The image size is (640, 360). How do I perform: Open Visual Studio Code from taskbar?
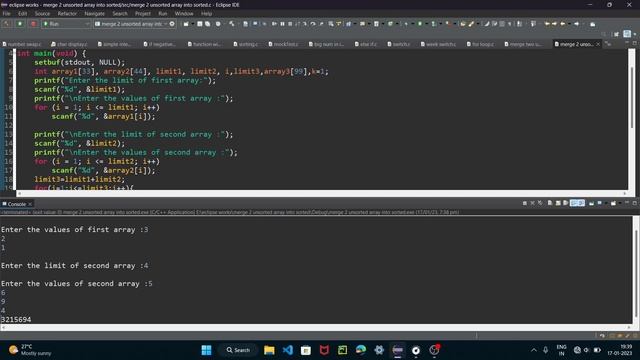[x=287, y=350]
